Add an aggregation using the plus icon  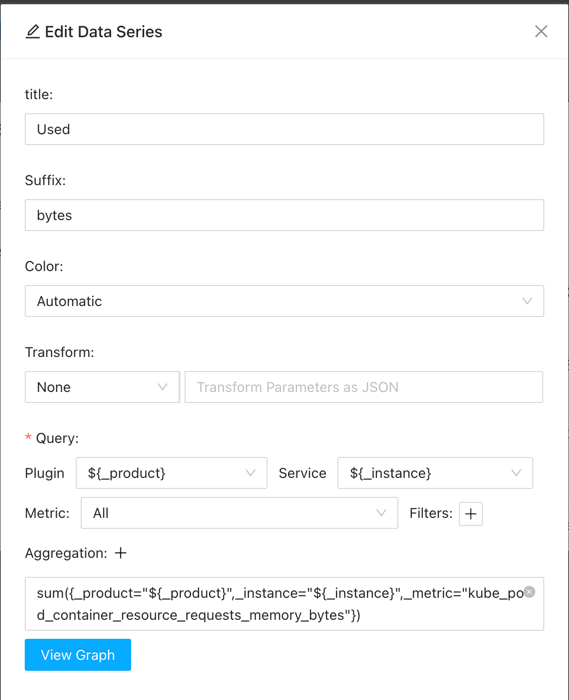point(120,553)
